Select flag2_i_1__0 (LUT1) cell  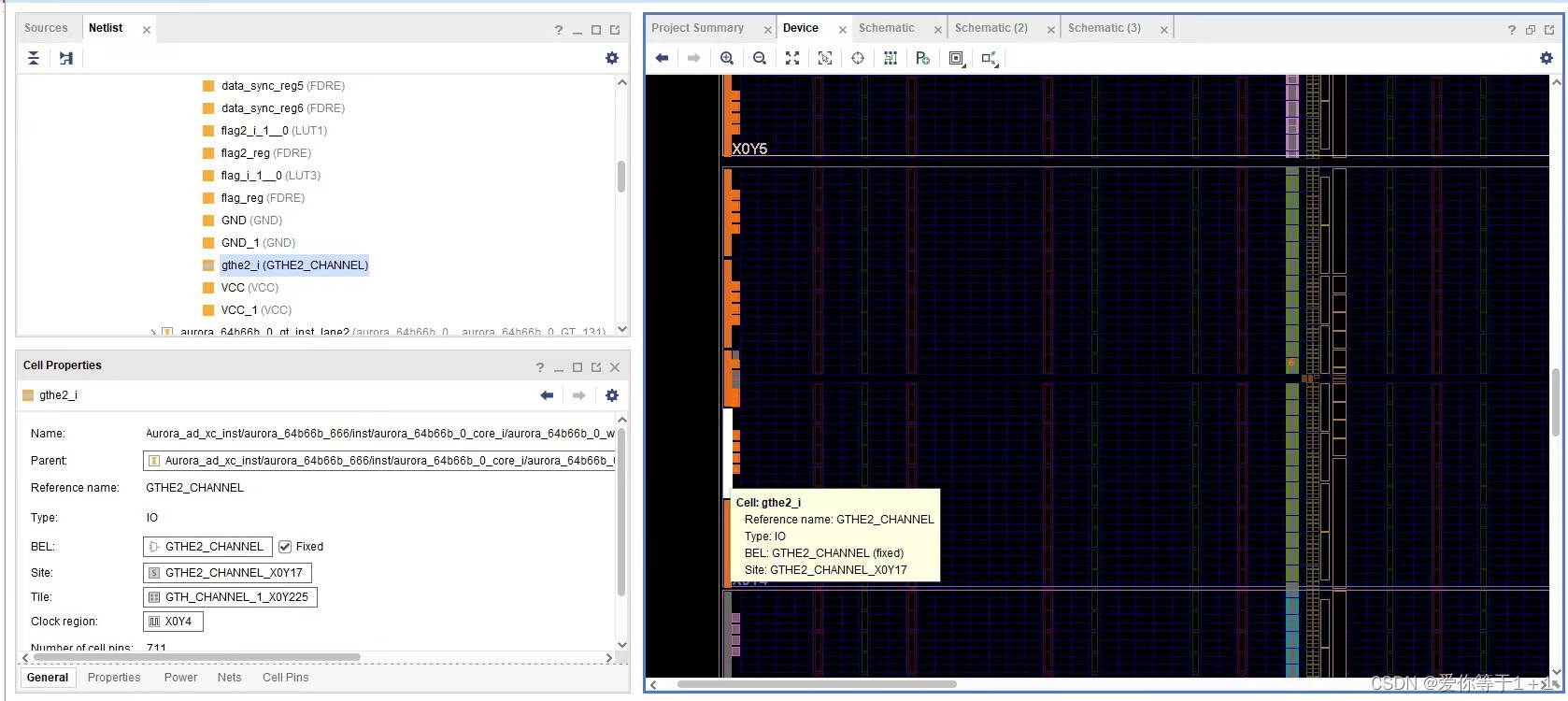tap(274, 131)
